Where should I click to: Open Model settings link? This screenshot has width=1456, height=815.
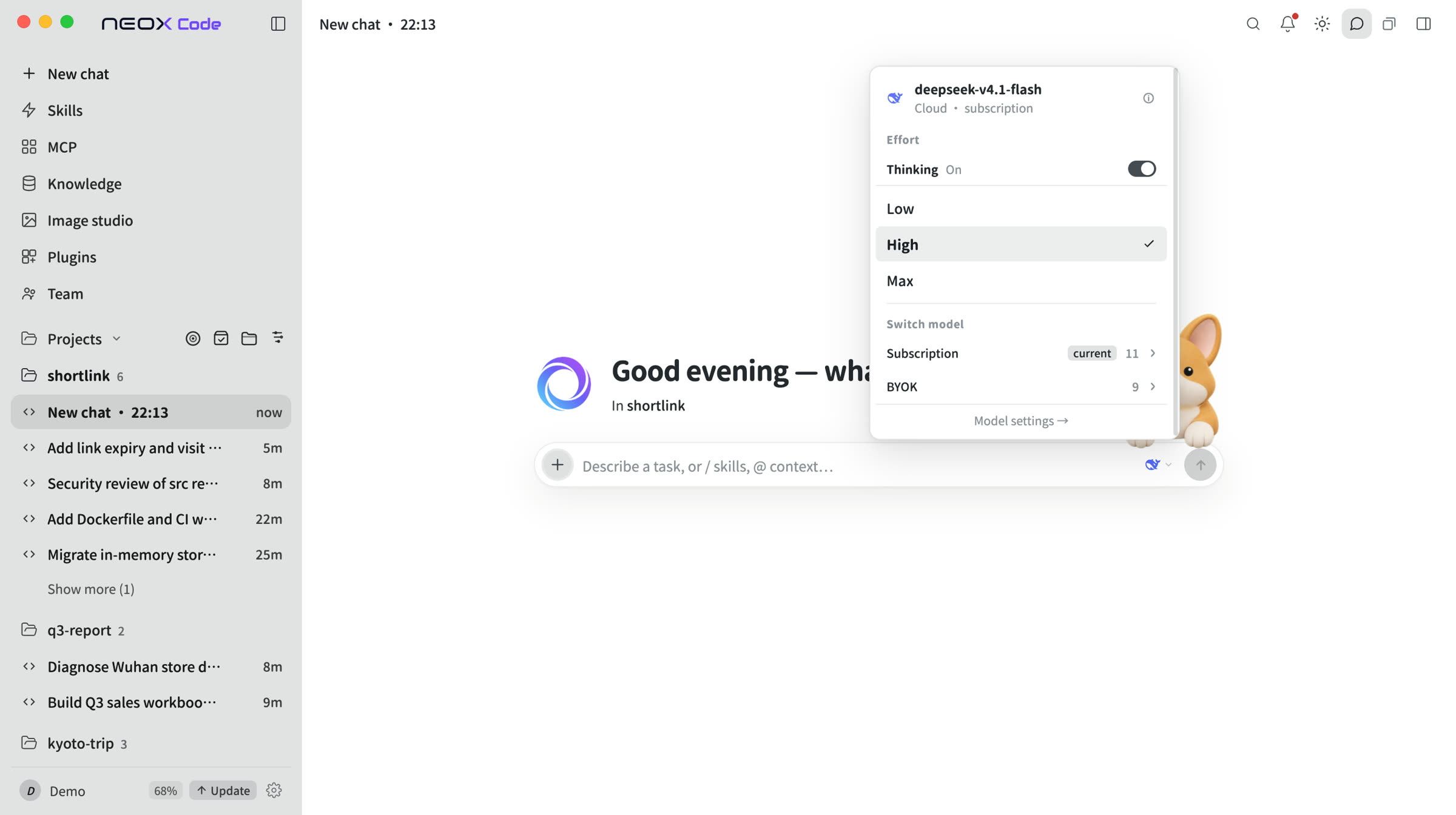pyautogui.click(x=1021, y=421)
